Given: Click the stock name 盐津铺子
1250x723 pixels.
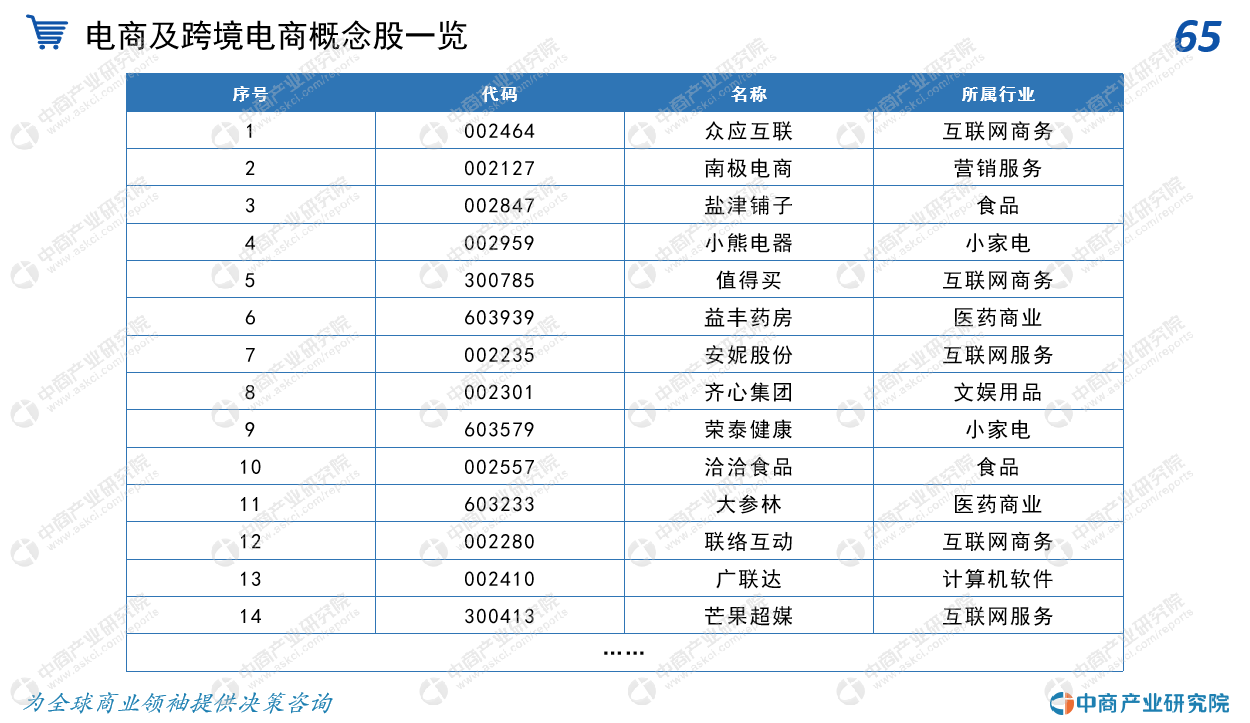Looking at the screenshot, I should (748, 206).
